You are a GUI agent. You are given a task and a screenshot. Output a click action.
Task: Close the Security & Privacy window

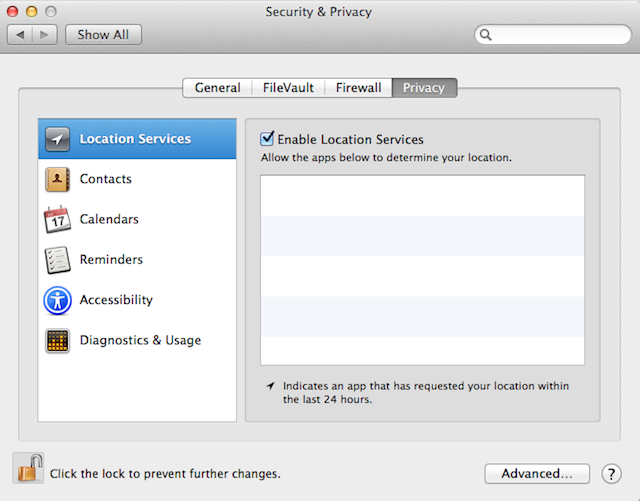click(13, 11)
